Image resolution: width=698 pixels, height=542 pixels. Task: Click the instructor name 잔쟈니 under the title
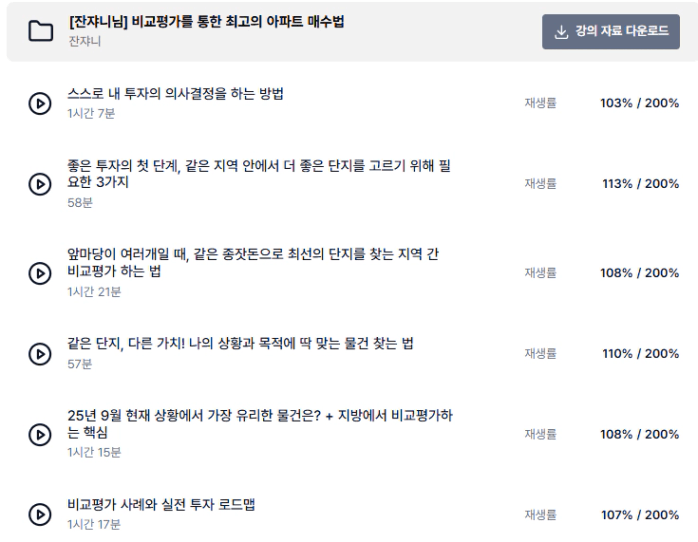tap(83, 42)
